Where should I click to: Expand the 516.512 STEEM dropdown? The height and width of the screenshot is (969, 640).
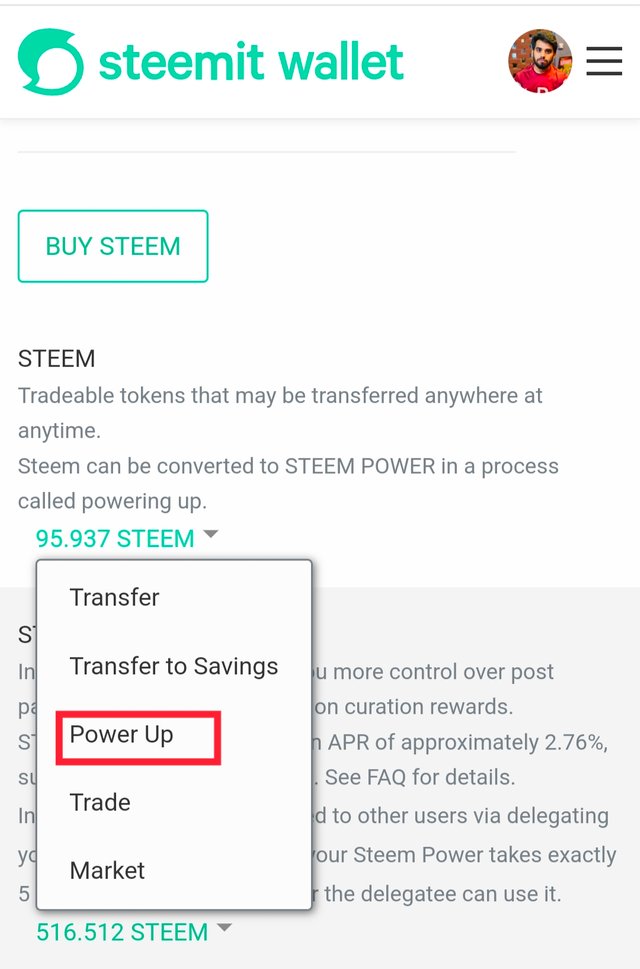(122, 933)
